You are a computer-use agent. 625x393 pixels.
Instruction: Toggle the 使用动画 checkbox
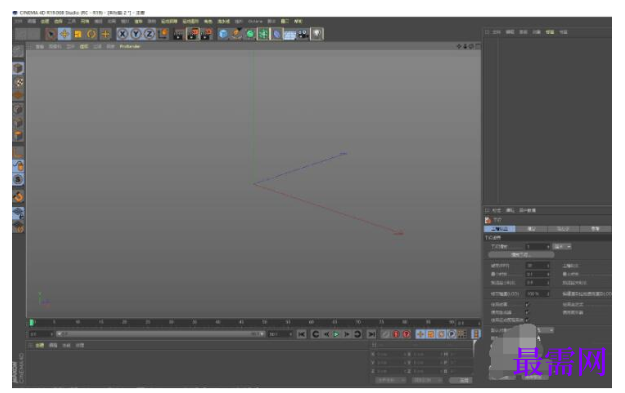point(527,305)
